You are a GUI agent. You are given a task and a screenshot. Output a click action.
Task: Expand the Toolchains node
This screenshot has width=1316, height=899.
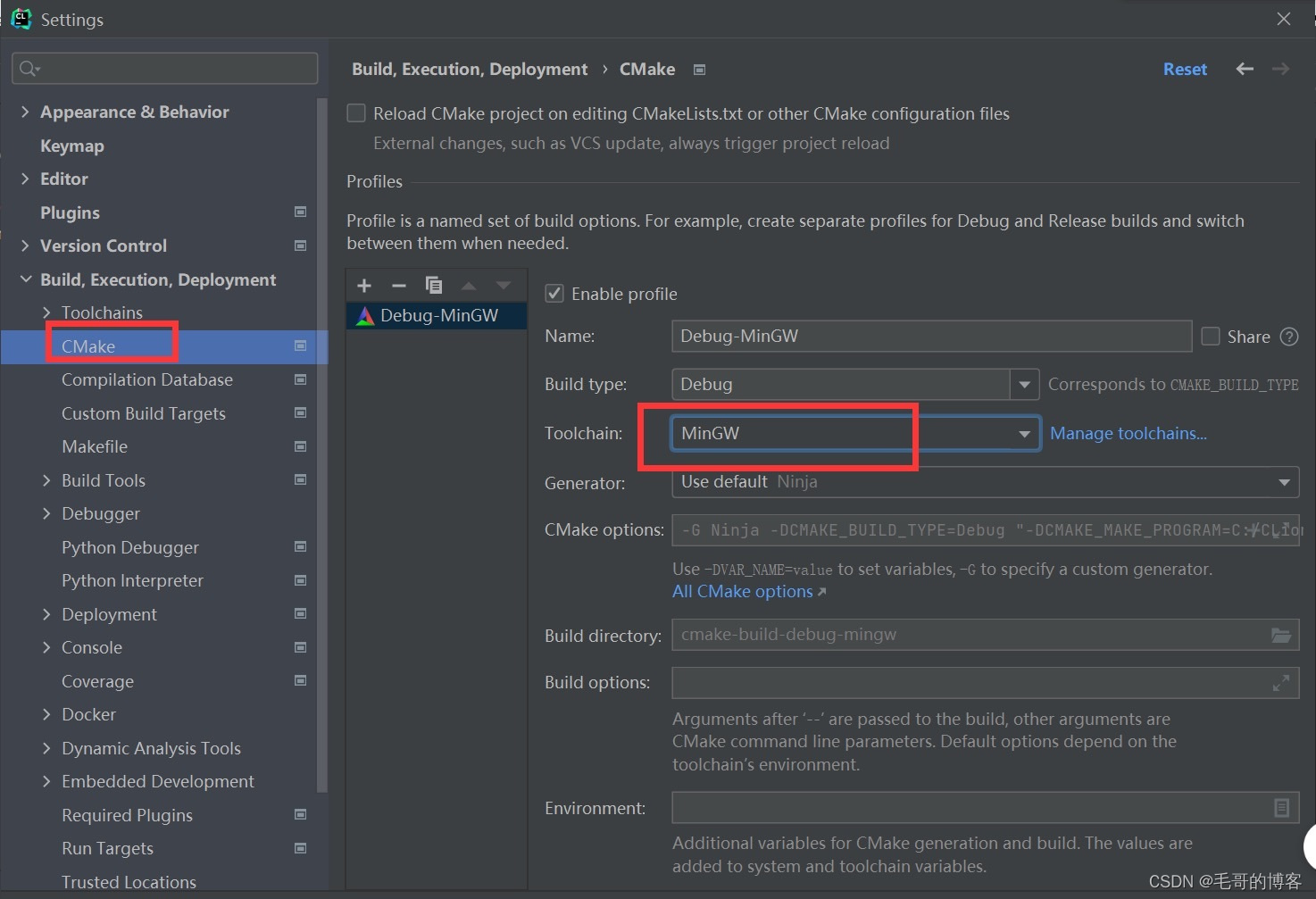pyautogui.click(x=46, y=312)
